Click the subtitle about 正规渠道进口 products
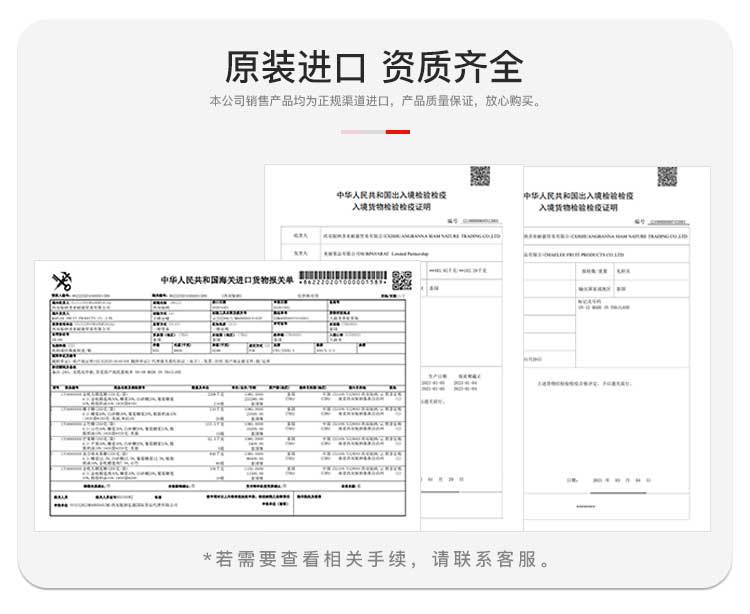Viewport: 750px width, 614px height. [x=376, y=101]
